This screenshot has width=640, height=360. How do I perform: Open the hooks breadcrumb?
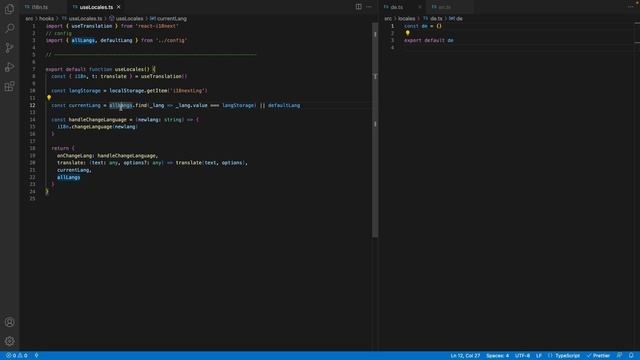coord(47,18)
